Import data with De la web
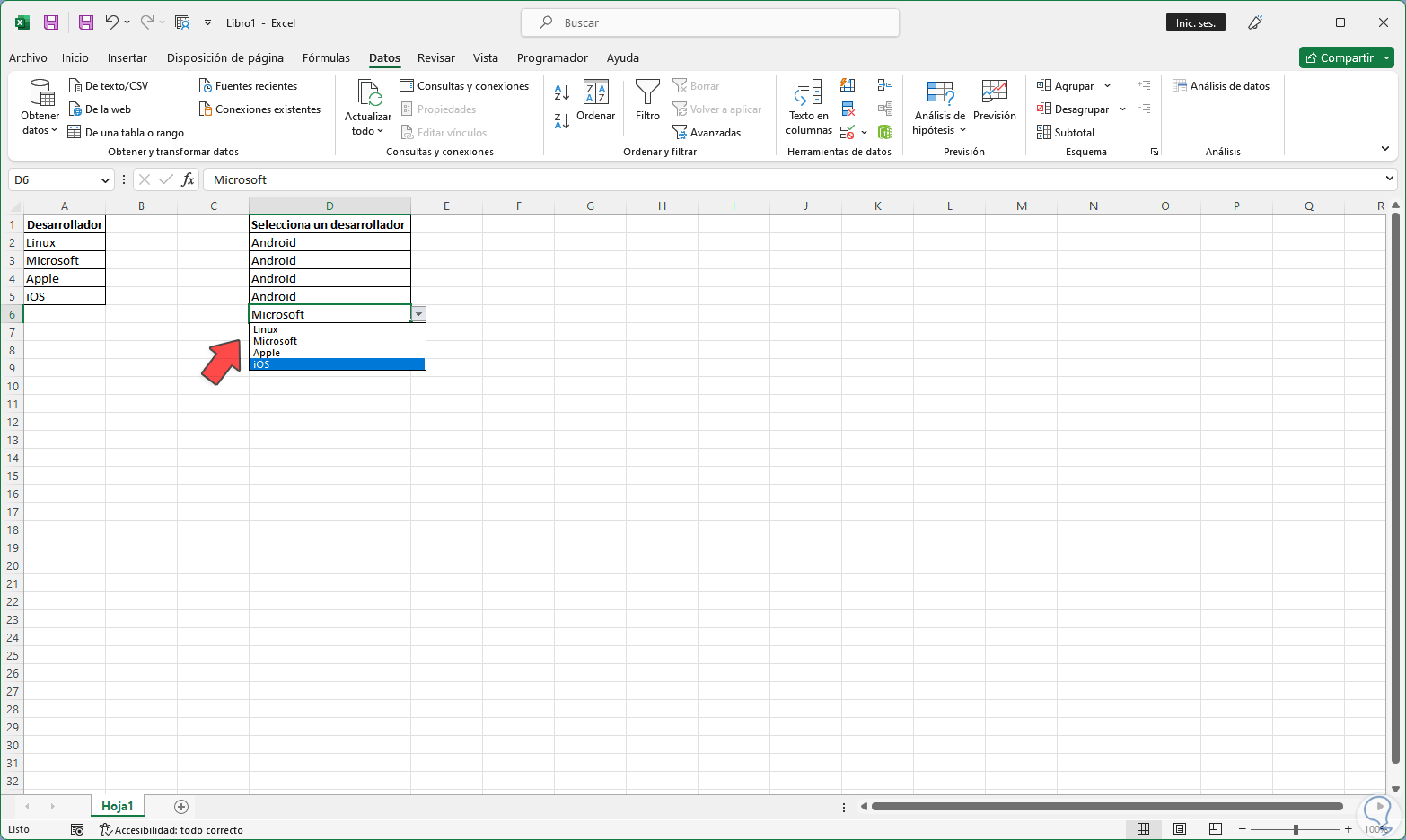Screen dimensions: 1406x840 click(100, 109)
